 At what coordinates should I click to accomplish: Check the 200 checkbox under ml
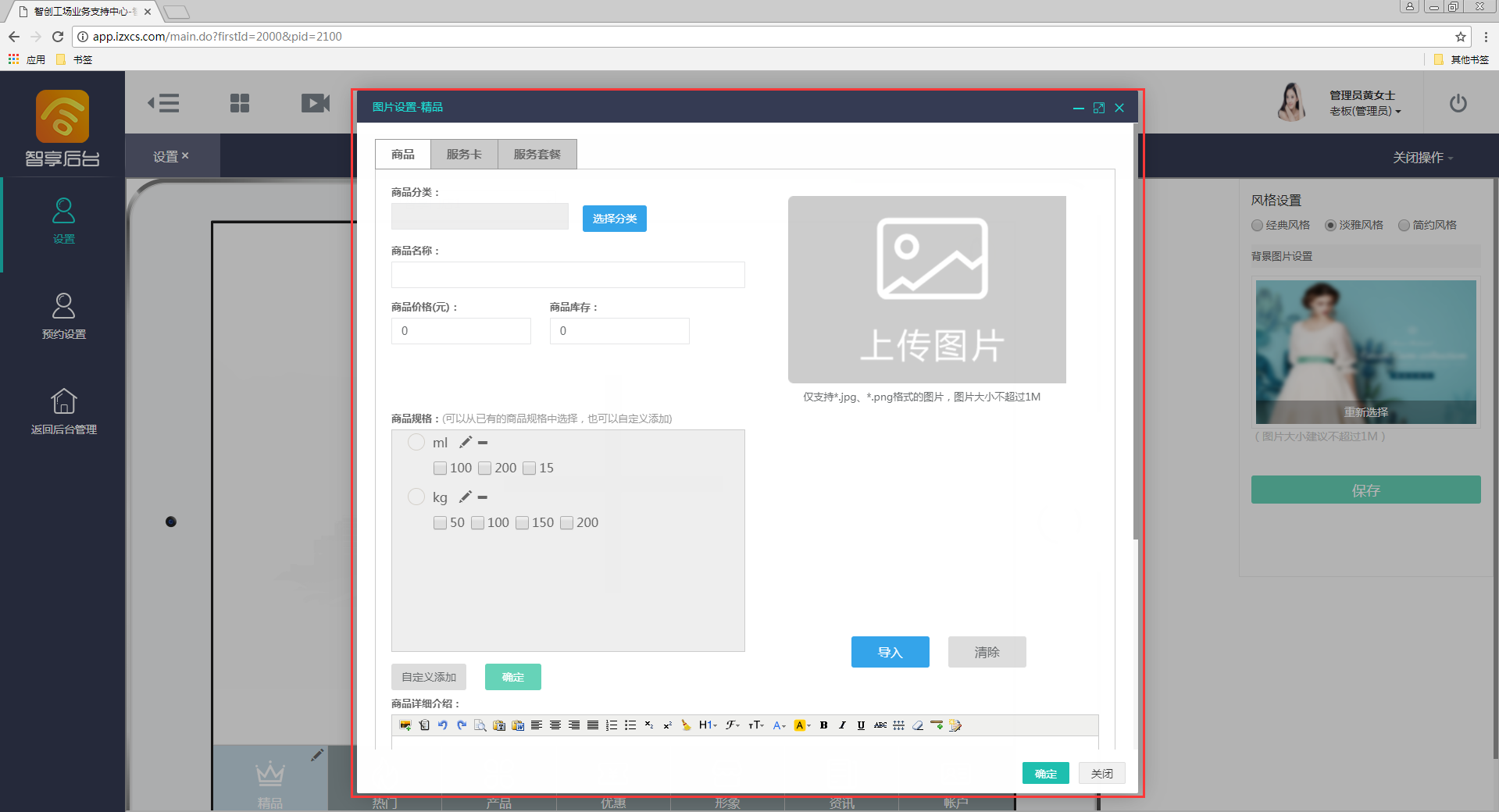tap(485, 468)
